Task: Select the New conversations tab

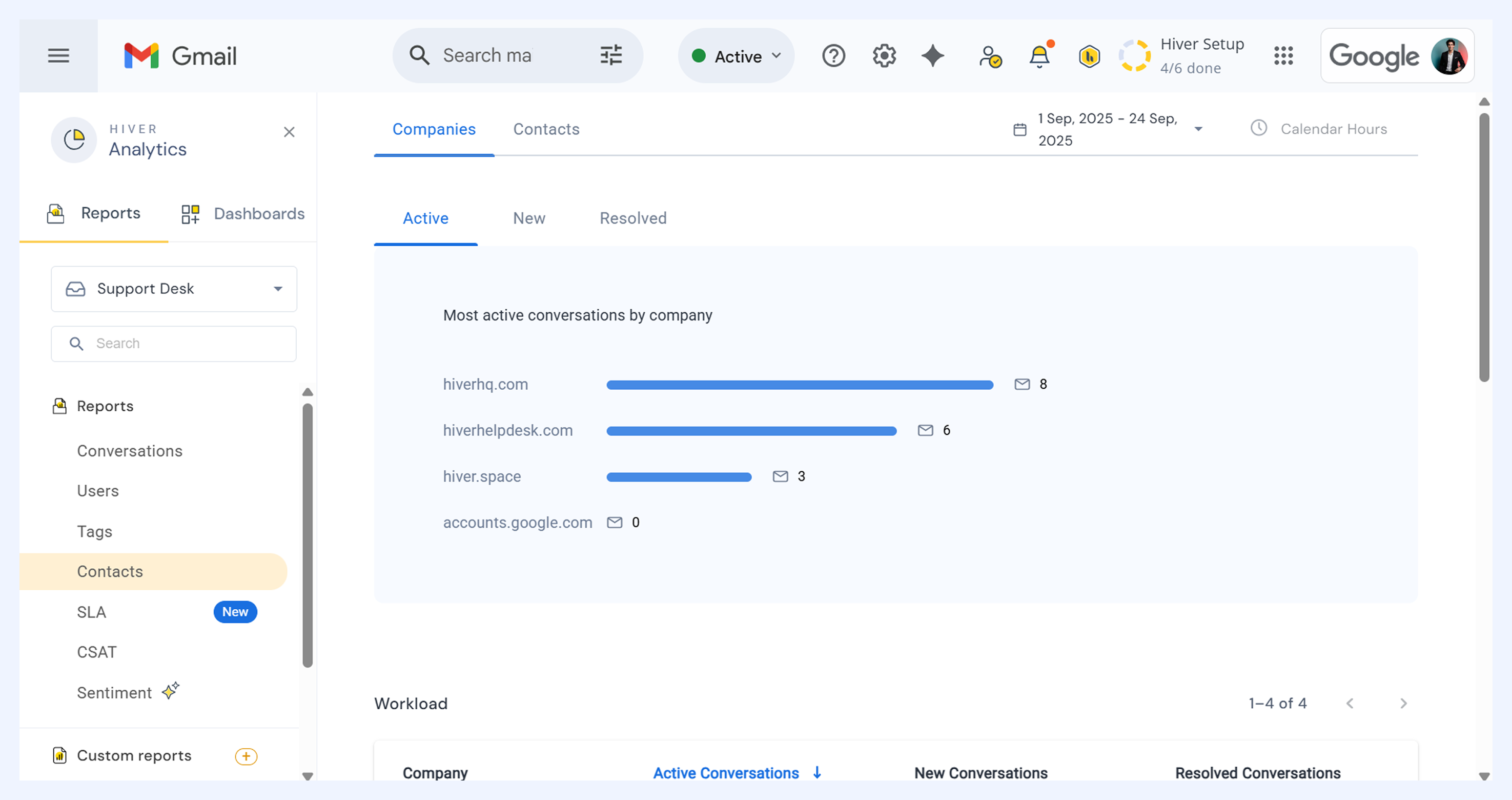Action: [x=529, y=218]
